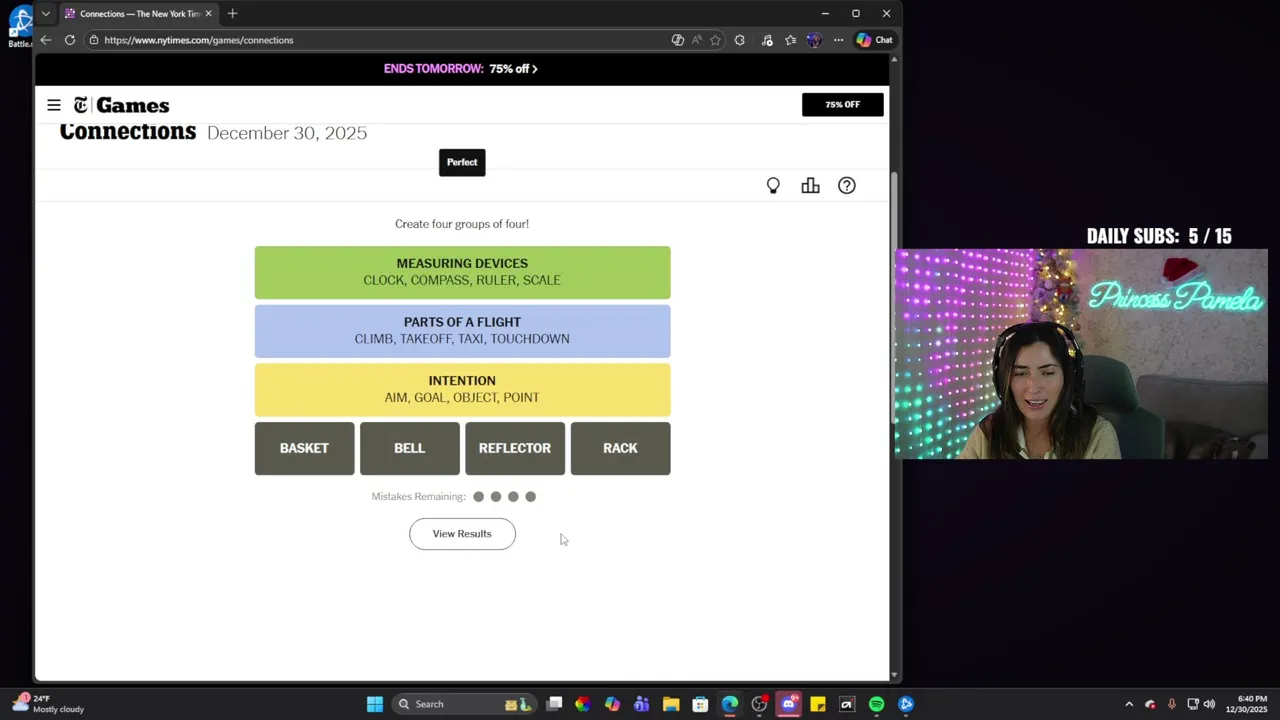Click the View Results button

click(462, 534)
